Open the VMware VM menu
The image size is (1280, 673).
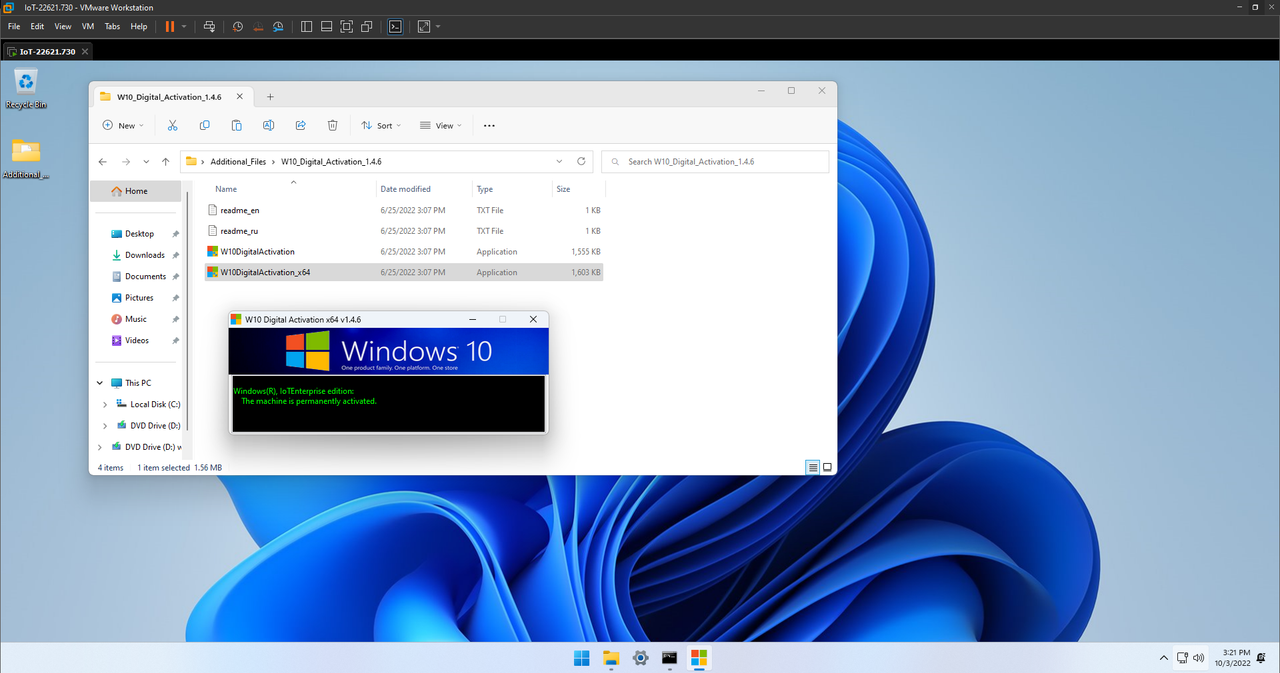tap(88, 26)
